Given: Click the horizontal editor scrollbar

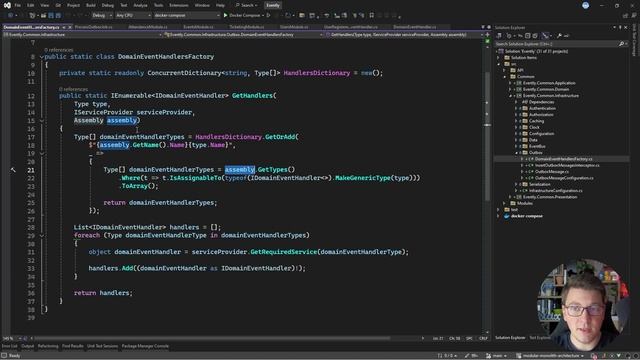Looking at the screenshot, I should tap(212, 338).
